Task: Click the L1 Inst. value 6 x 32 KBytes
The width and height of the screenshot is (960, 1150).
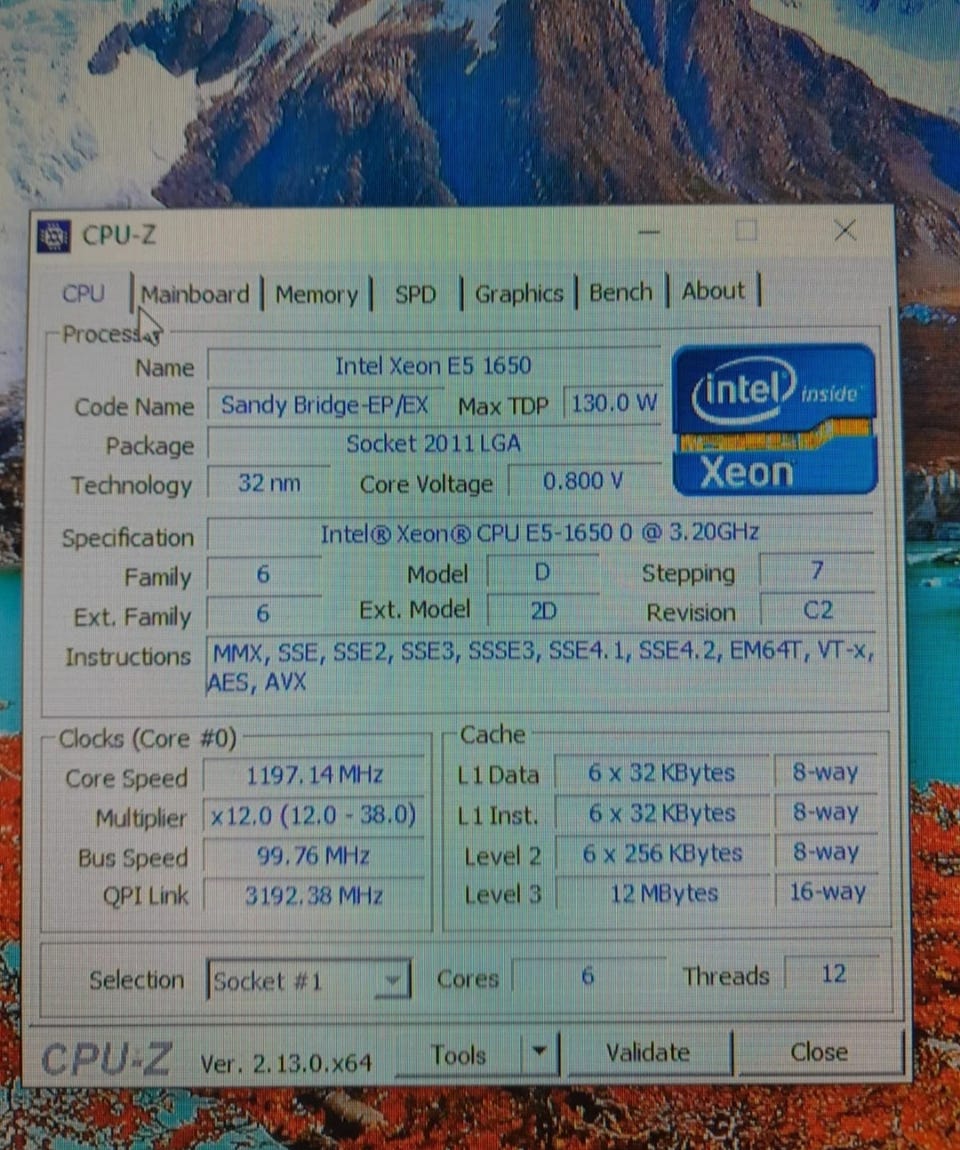Action: tap(662, 813)
